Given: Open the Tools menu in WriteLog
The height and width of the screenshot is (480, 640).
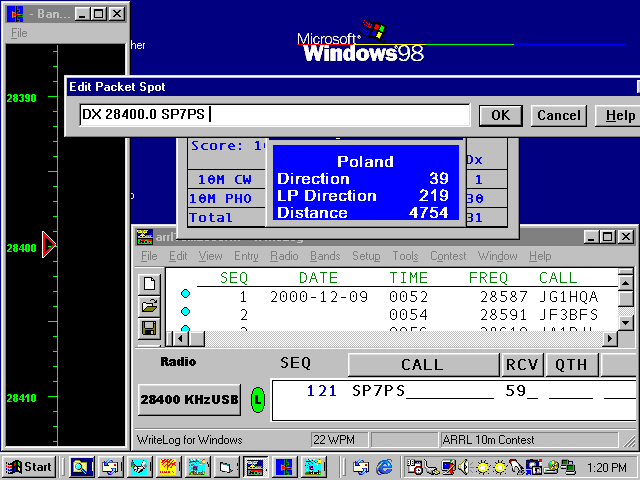Looking at the screenshot, I should click(x=405, y=256).
